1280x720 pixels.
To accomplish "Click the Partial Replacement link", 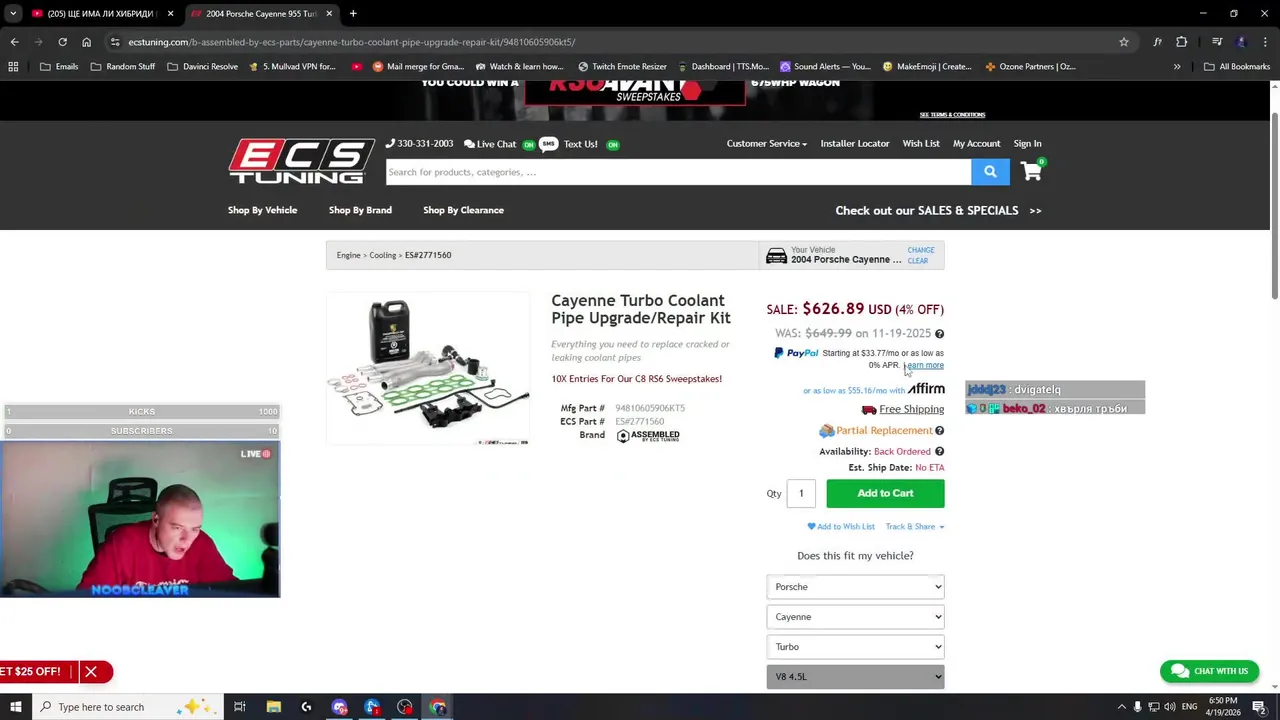I will pyautogui.click(x=884, y=431).
